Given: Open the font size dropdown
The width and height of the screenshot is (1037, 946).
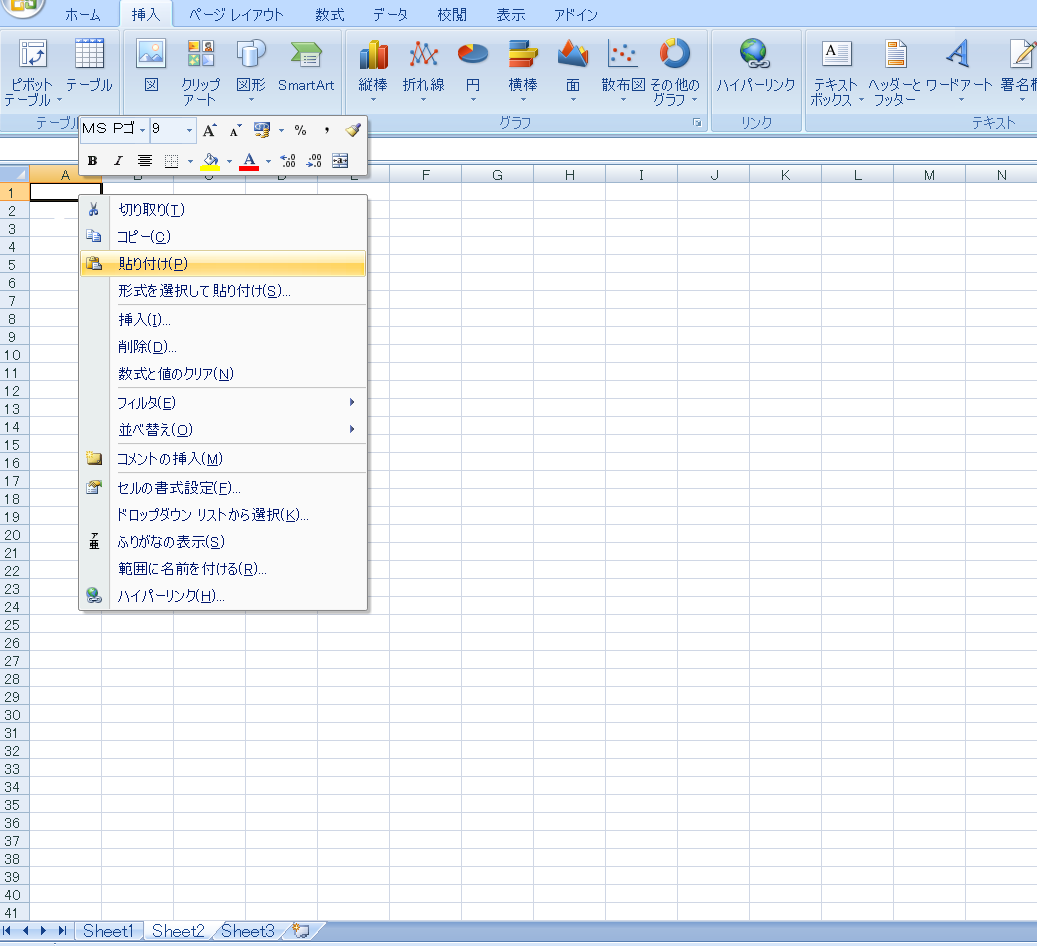Looking at the screenshot, I should tap(189, 130).
